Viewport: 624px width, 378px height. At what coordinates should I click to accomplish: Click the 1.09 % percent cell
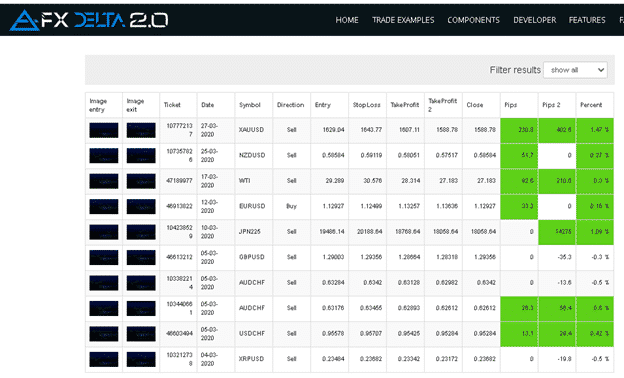click(x=595, y=232)
